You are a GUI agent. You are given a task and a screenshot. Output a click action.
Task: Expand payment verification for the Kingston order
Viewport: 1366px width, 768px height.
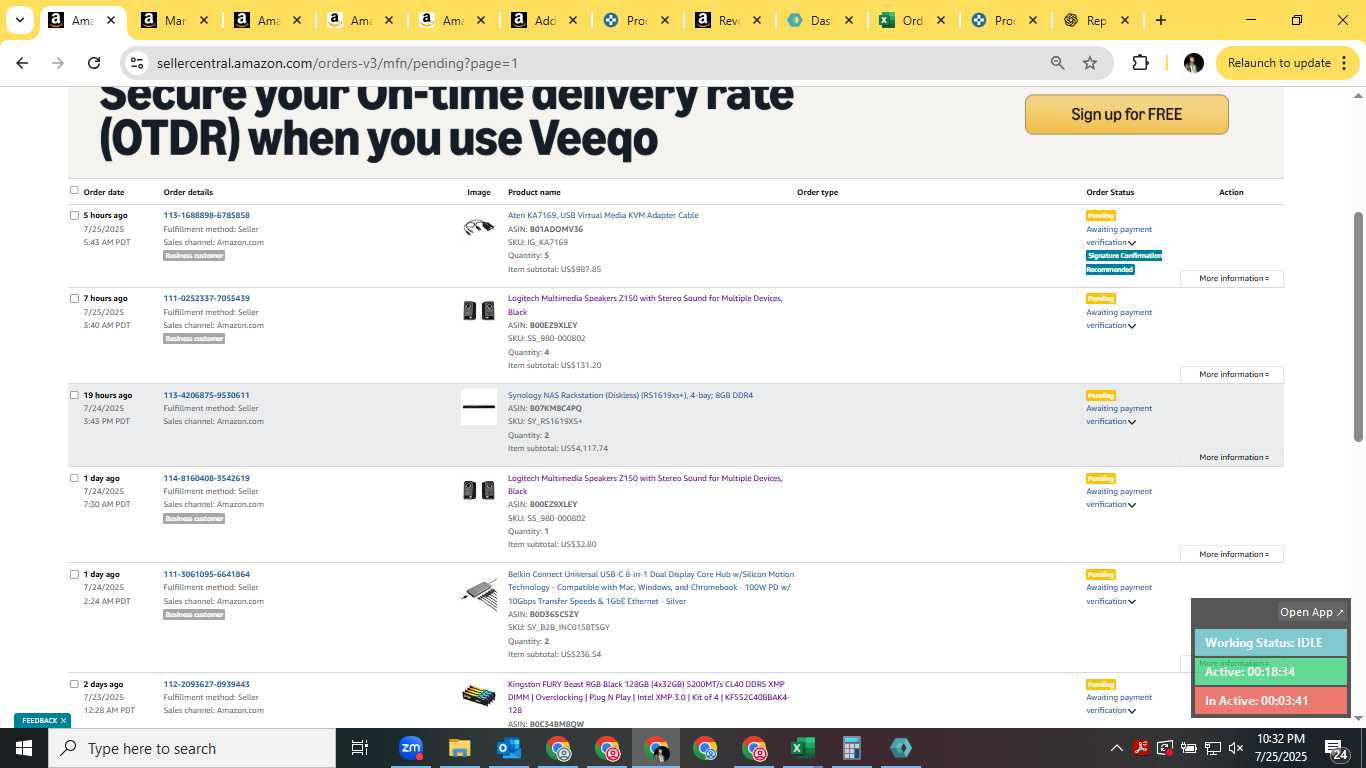tap(1132, 711)
